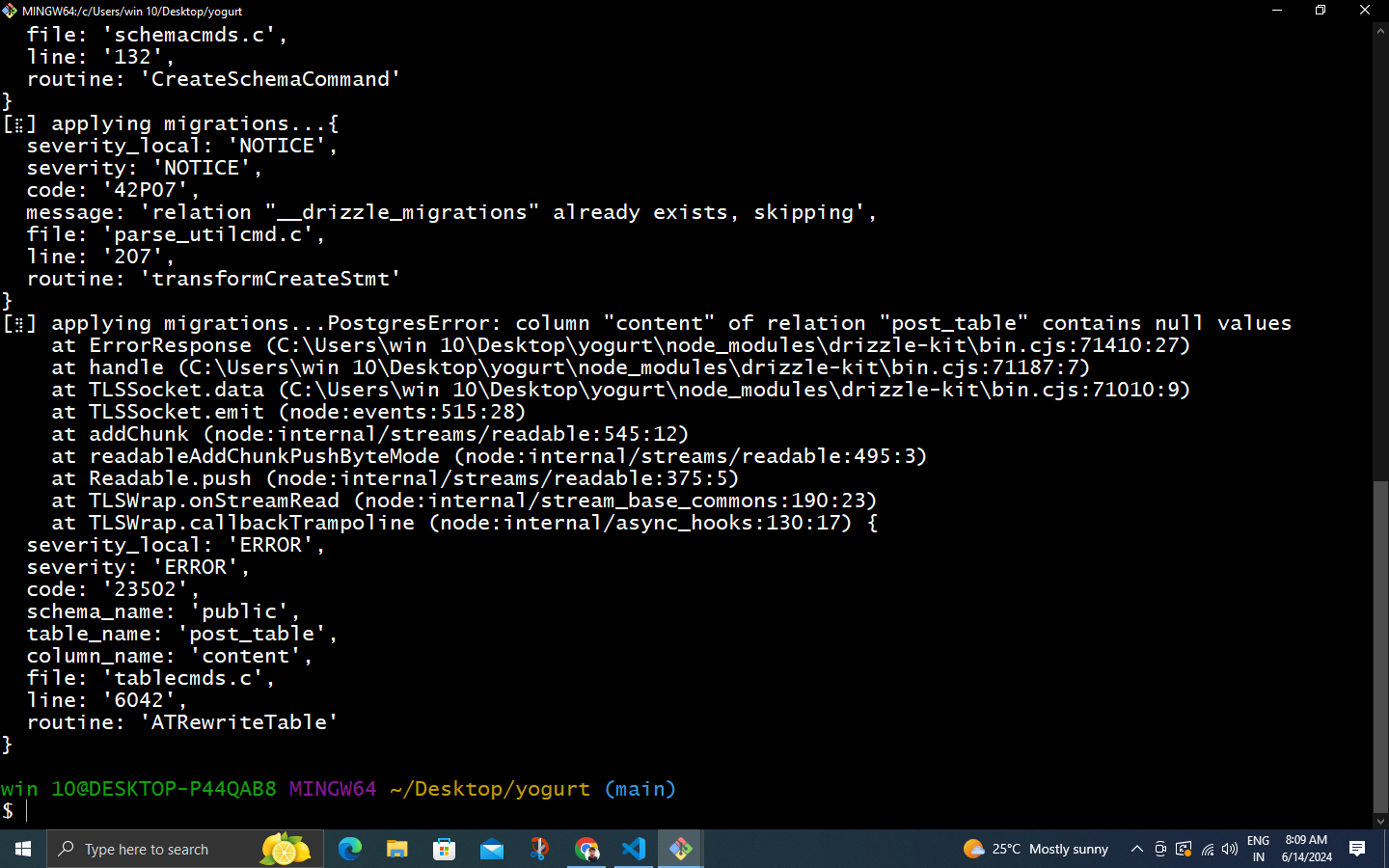Open the Microsoft Store taskbar icon

pos(444,849)
